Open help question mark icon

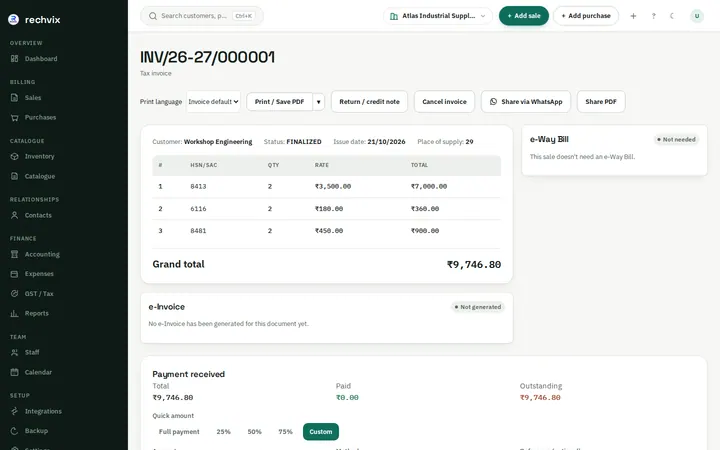click(653, 16)
